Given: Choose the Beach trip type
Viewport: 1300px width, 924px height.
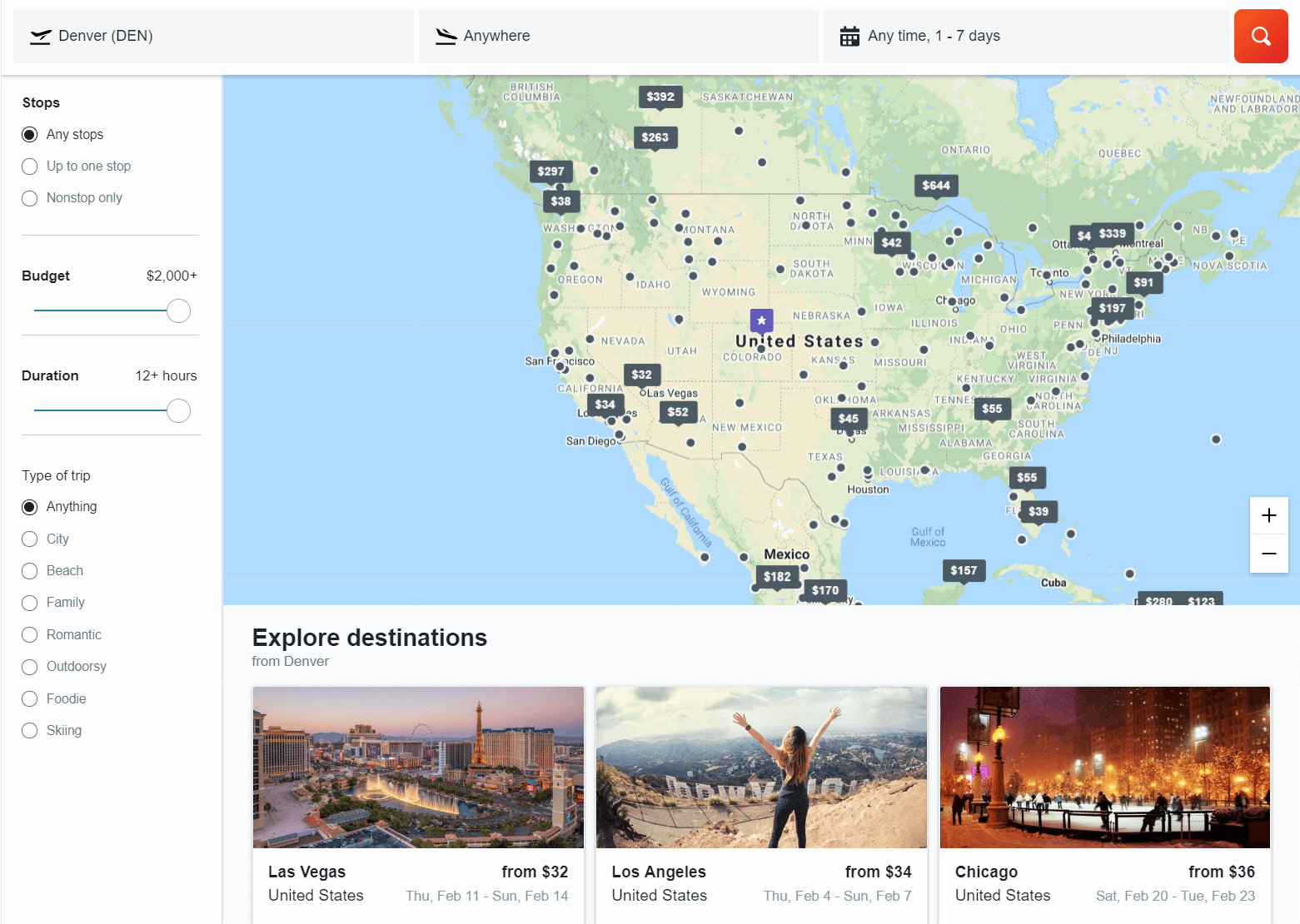Looking at the screenshot, I should (30, 571).
